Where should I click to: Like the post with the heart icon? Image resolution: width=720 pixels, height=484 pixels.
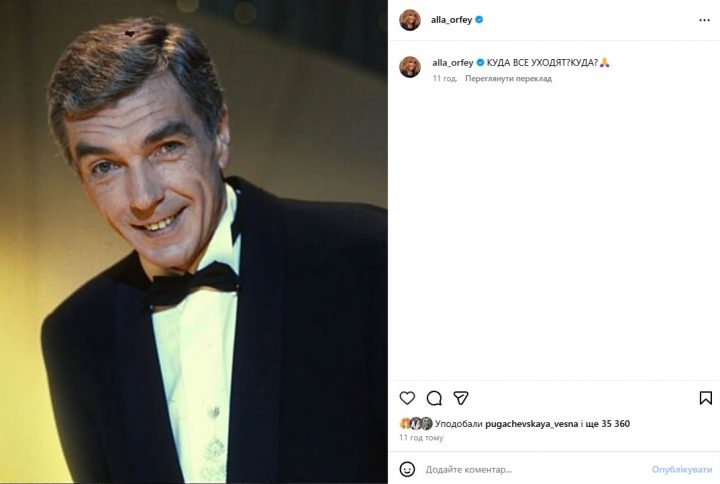[407, 398]
